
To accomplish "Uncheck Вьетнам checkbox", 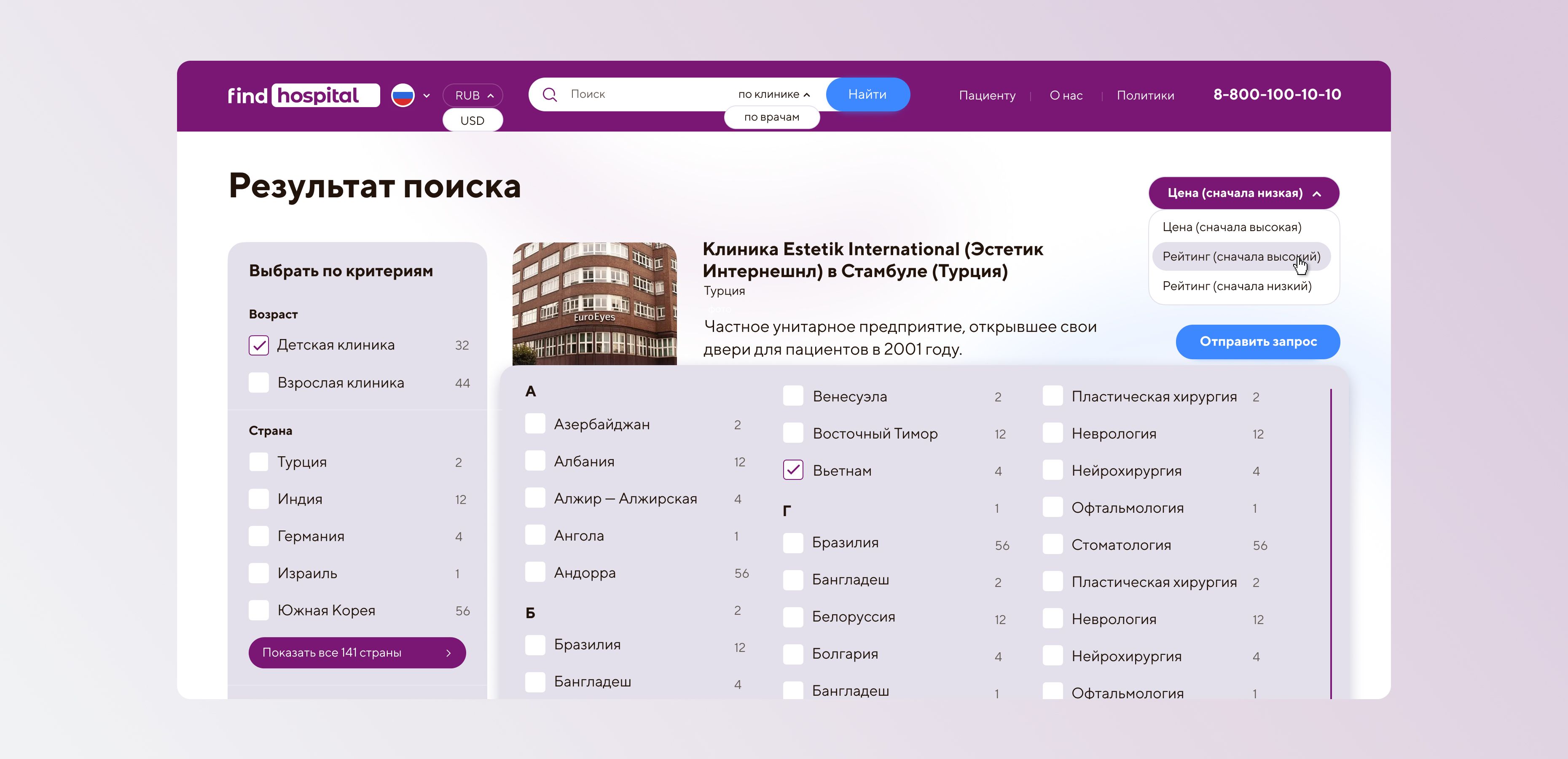I will [x=793, y=470].
